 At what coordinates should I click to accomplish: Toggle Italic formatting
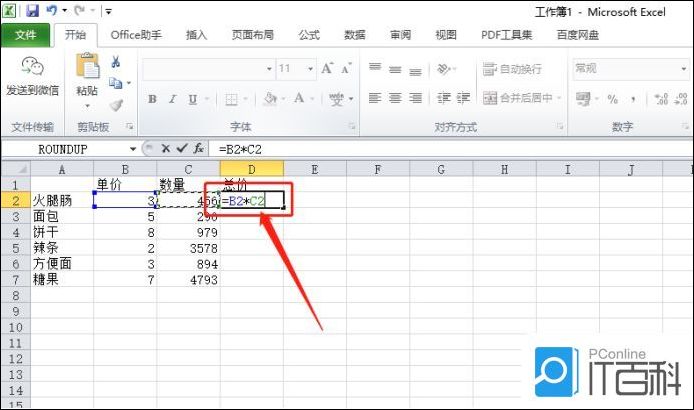tap(173, 99)
